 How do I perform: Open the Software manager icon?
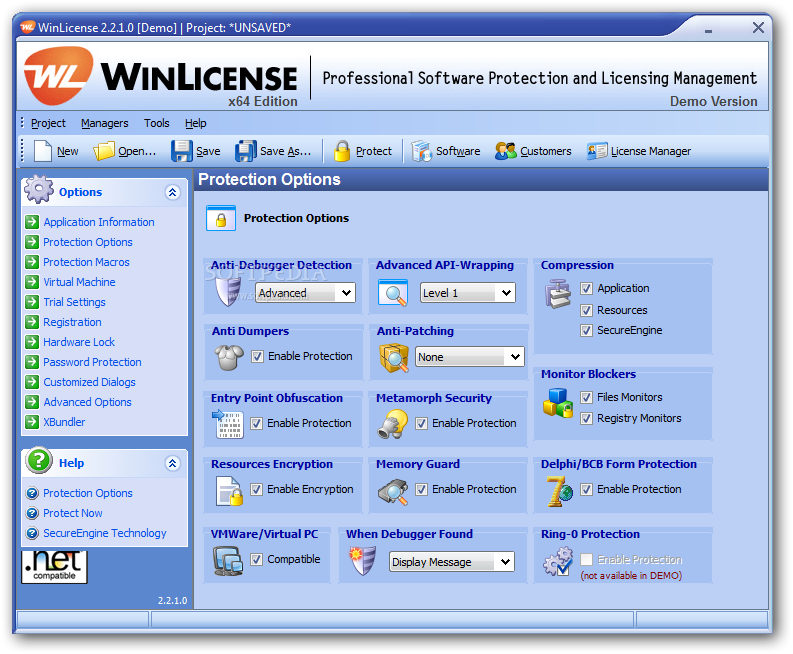(421, 151)
